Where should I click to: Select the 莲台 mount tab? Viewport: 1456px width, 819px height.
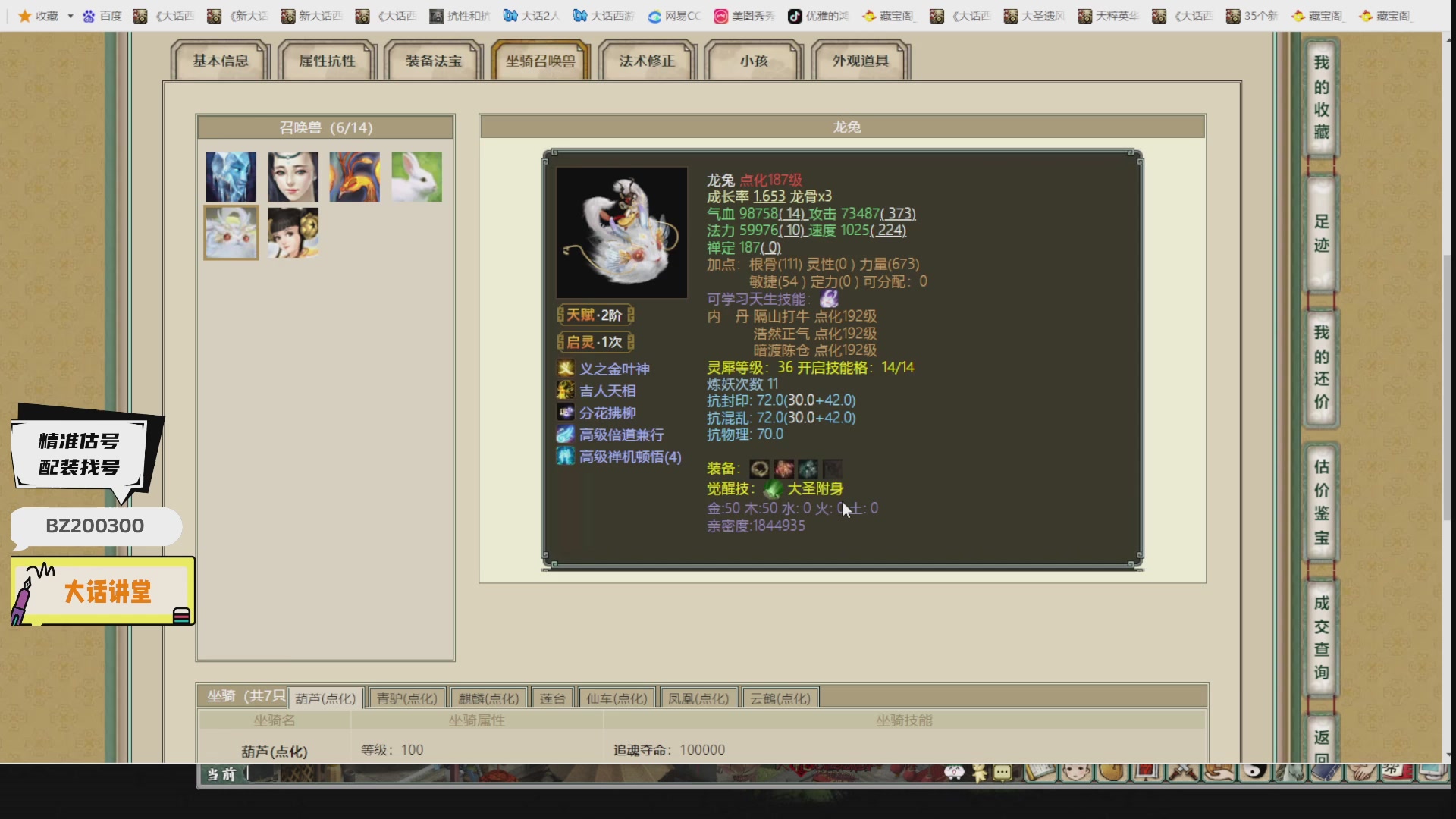(553, 698)
